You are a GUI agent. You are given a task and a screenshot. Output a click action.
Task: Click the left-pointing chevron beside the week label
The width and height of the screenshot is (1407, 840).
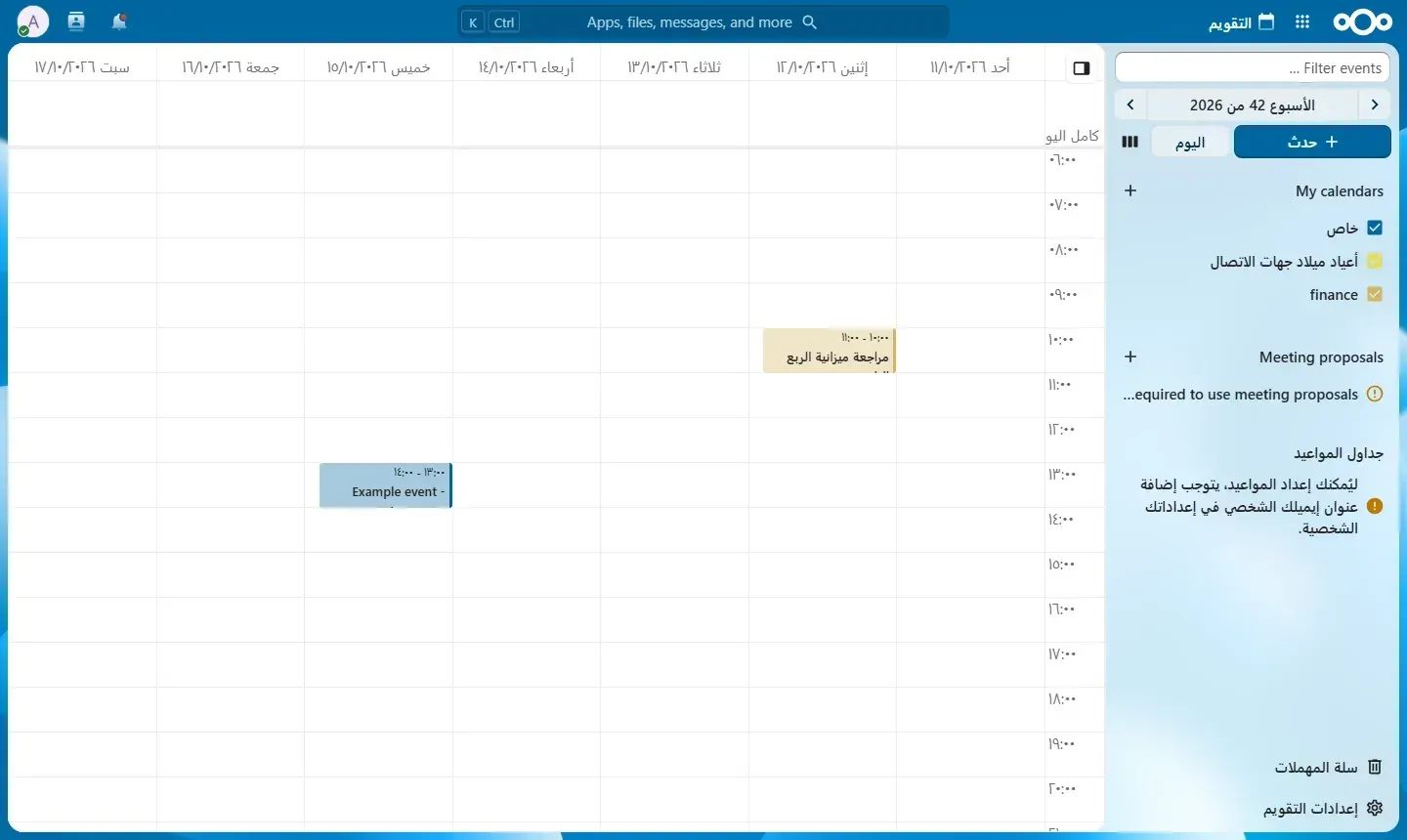point(1130,105)
